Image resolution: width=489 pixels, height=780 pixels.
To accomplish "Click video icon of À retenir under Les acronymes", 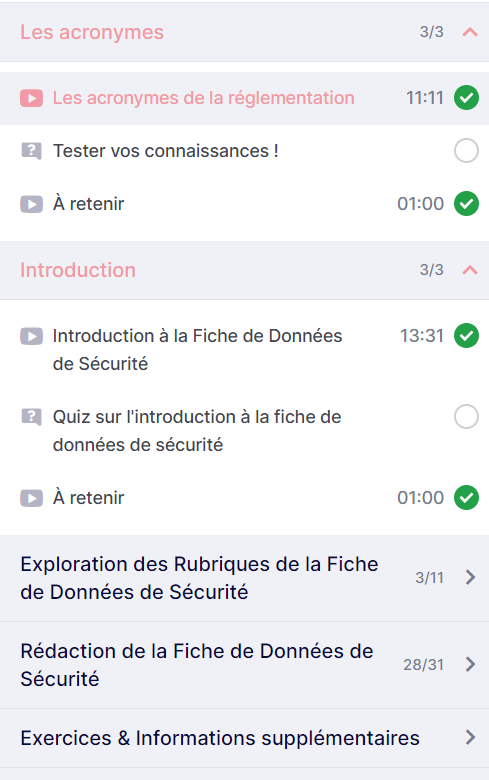I will 31,204.
